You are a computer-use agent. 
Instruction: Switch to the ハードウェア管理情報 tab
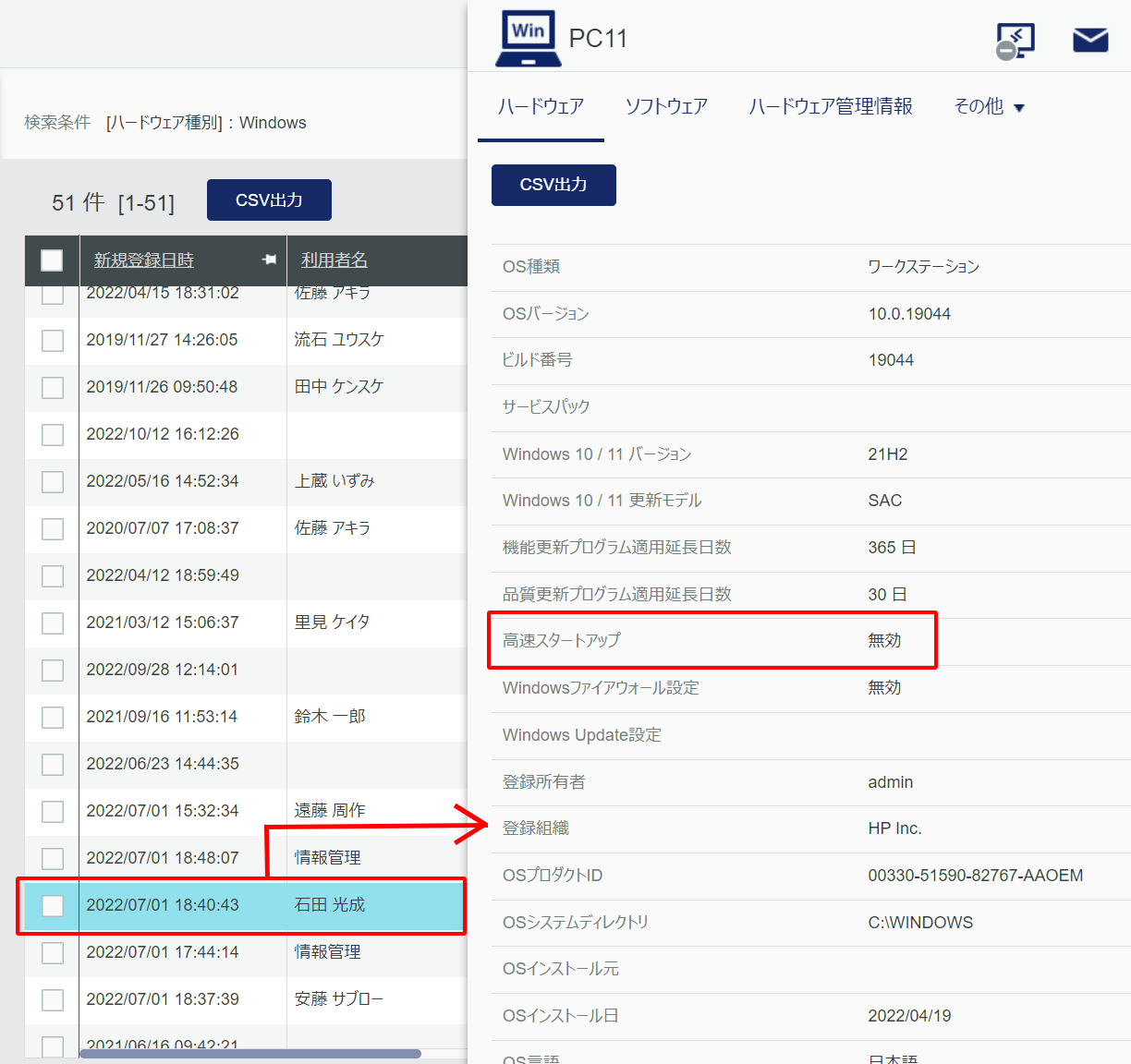[x=831, y=107]
